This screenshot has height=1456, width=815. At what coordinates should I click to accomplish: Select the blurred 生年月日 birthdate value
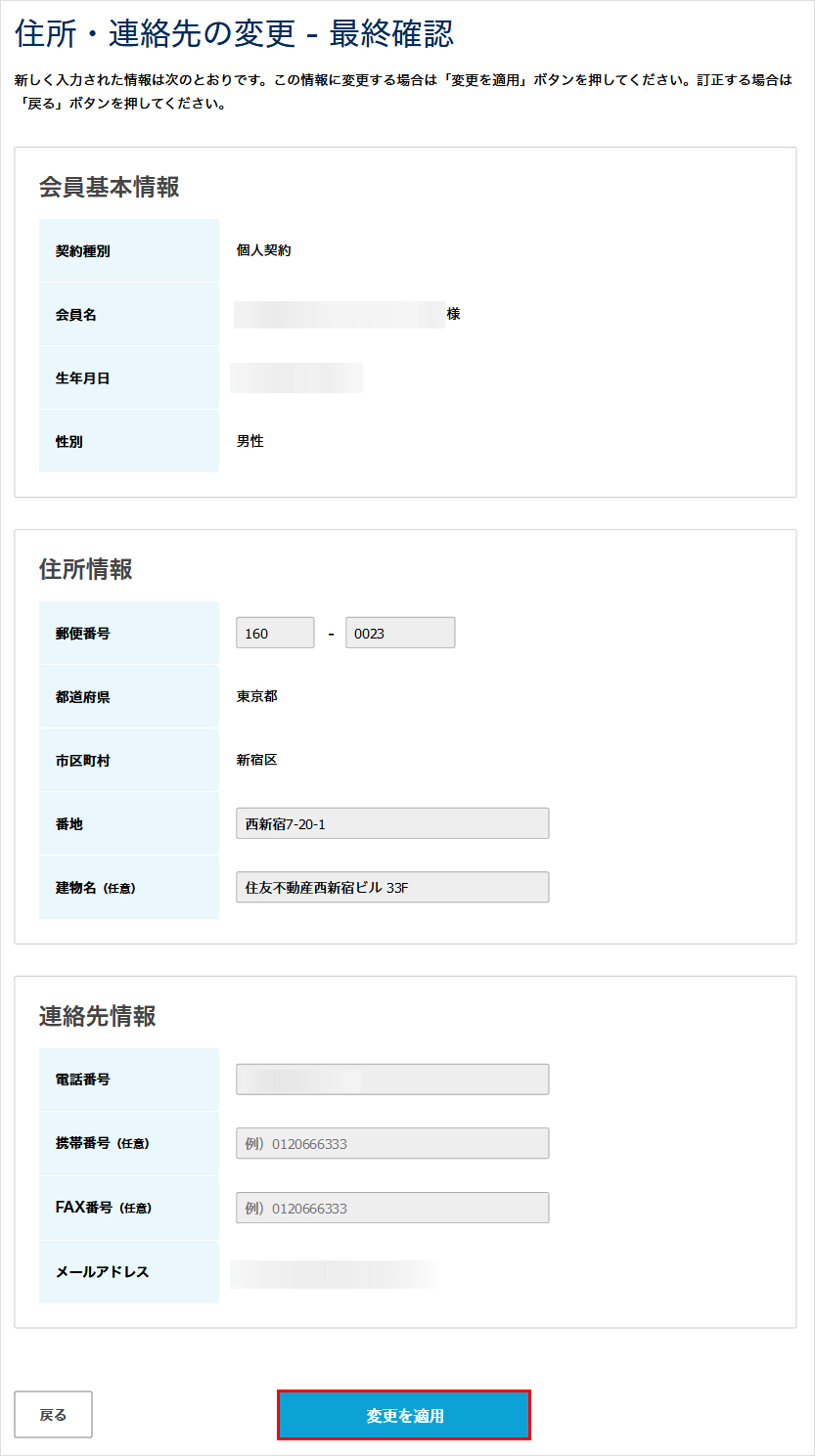point(296,377)
